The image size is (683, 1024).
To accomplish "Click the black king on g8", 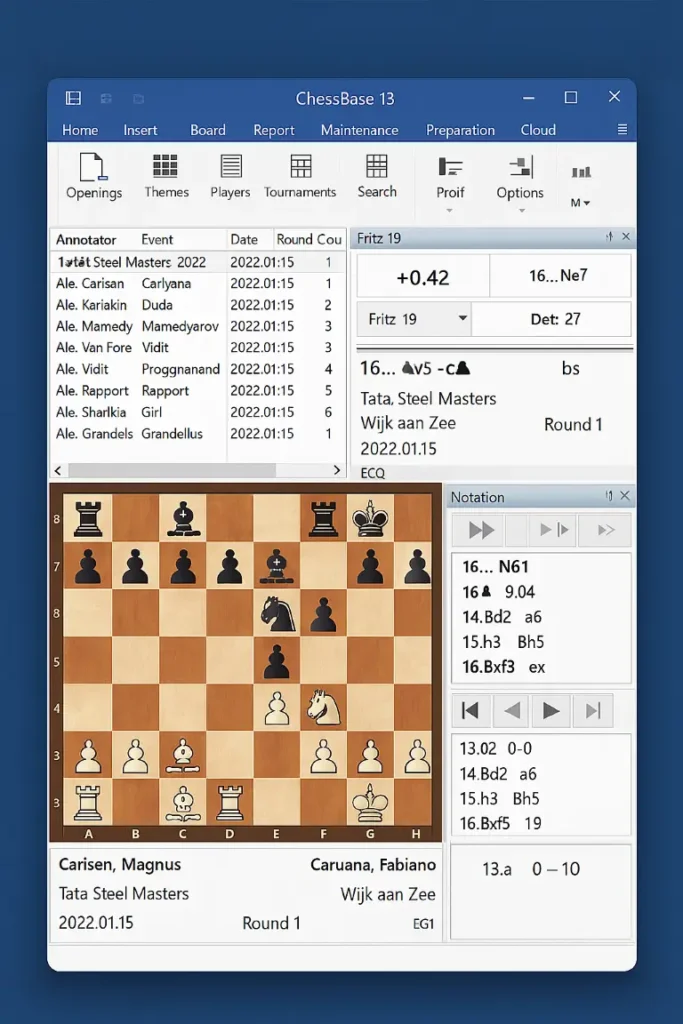I will 370,519.
